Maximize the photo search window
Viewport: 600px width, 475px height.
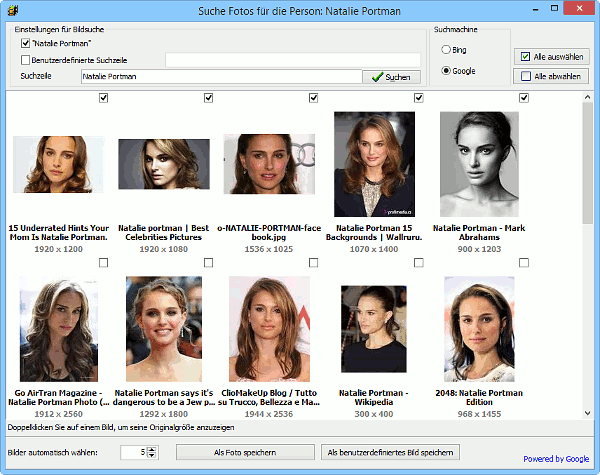click(x=554, y=8)
